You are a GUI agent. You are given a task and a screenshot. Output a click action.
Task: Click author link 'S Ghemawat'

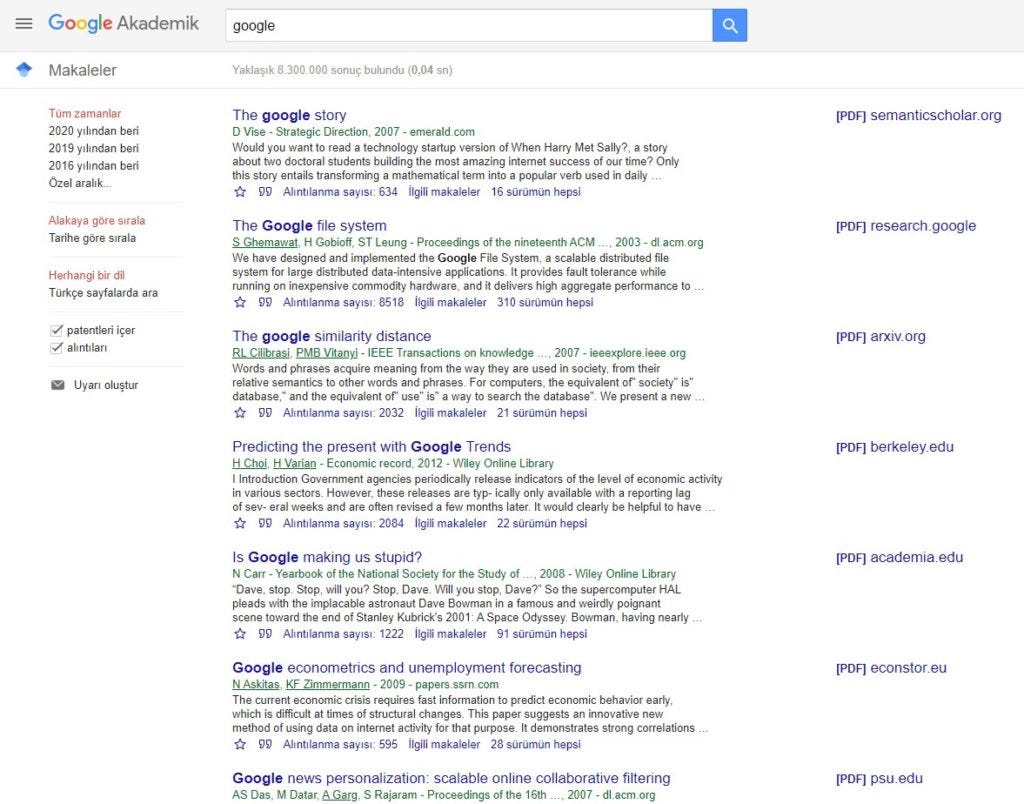[x=265, y=242]
